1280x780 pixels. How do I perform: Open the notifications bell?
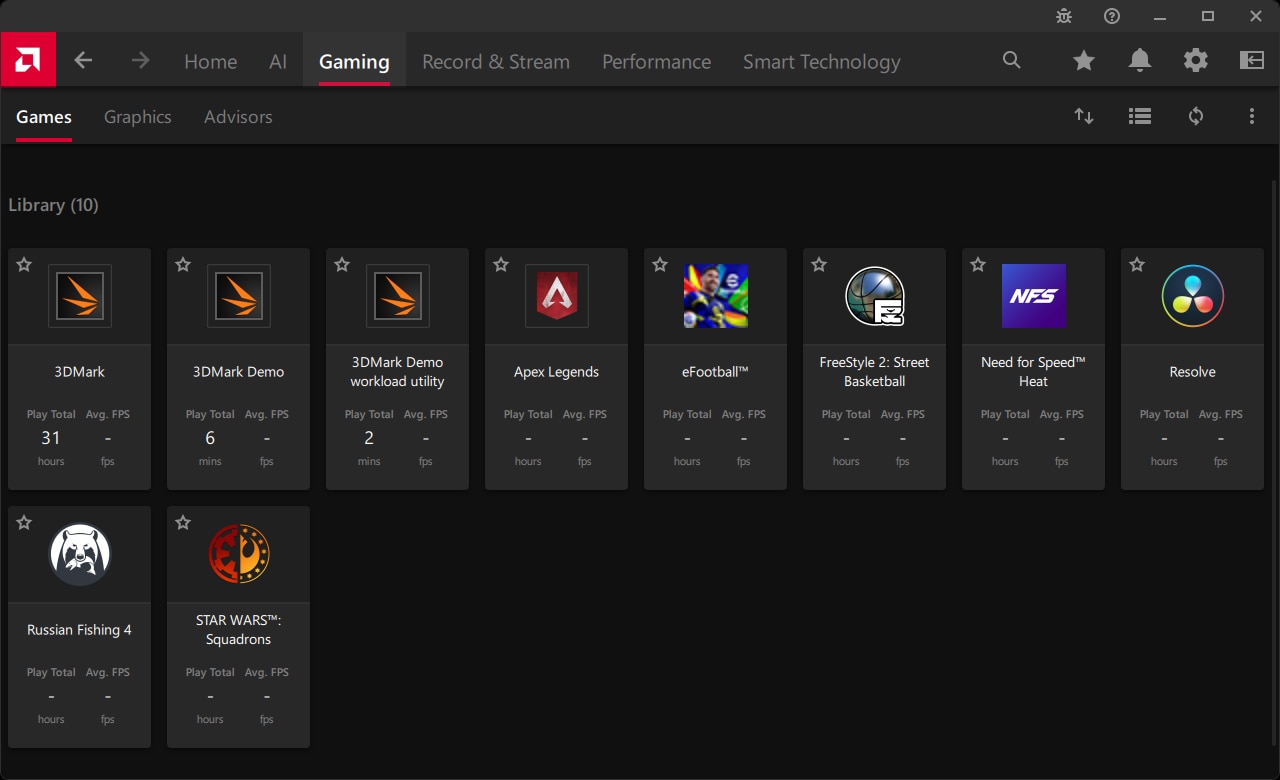pos(1139,61)
